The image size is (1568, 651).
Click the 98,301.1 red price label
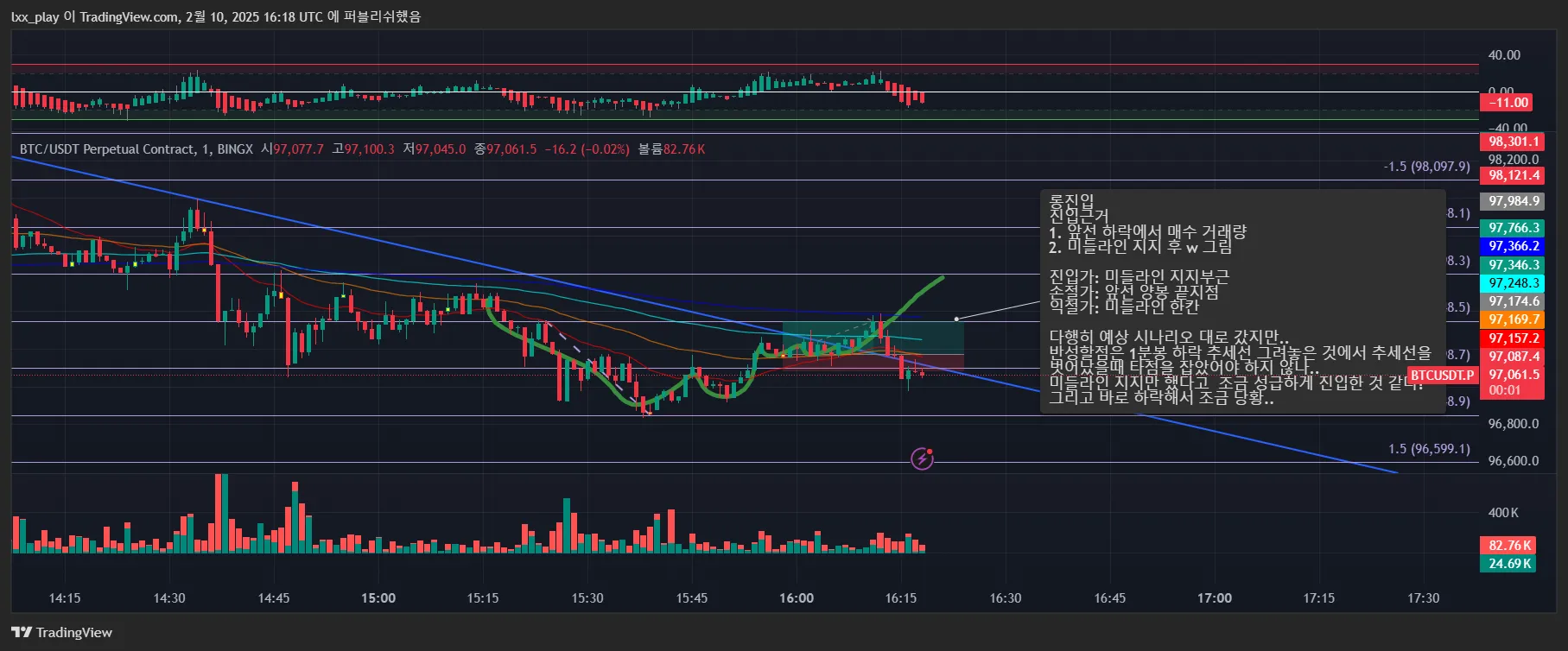[x=1514, y=142]
